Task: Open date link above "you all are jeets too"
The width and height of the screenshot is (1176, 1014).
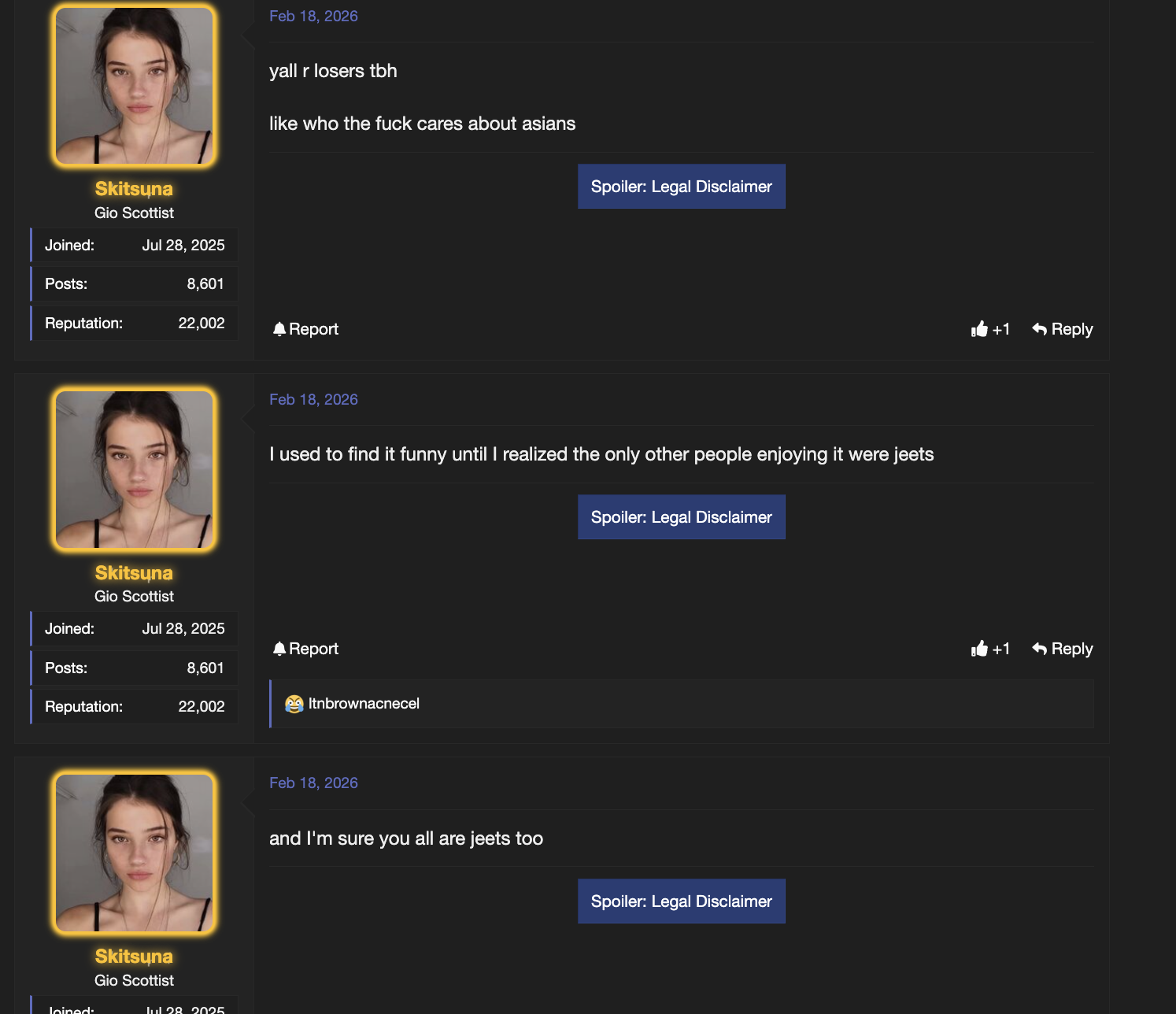Action: (313, 783)
